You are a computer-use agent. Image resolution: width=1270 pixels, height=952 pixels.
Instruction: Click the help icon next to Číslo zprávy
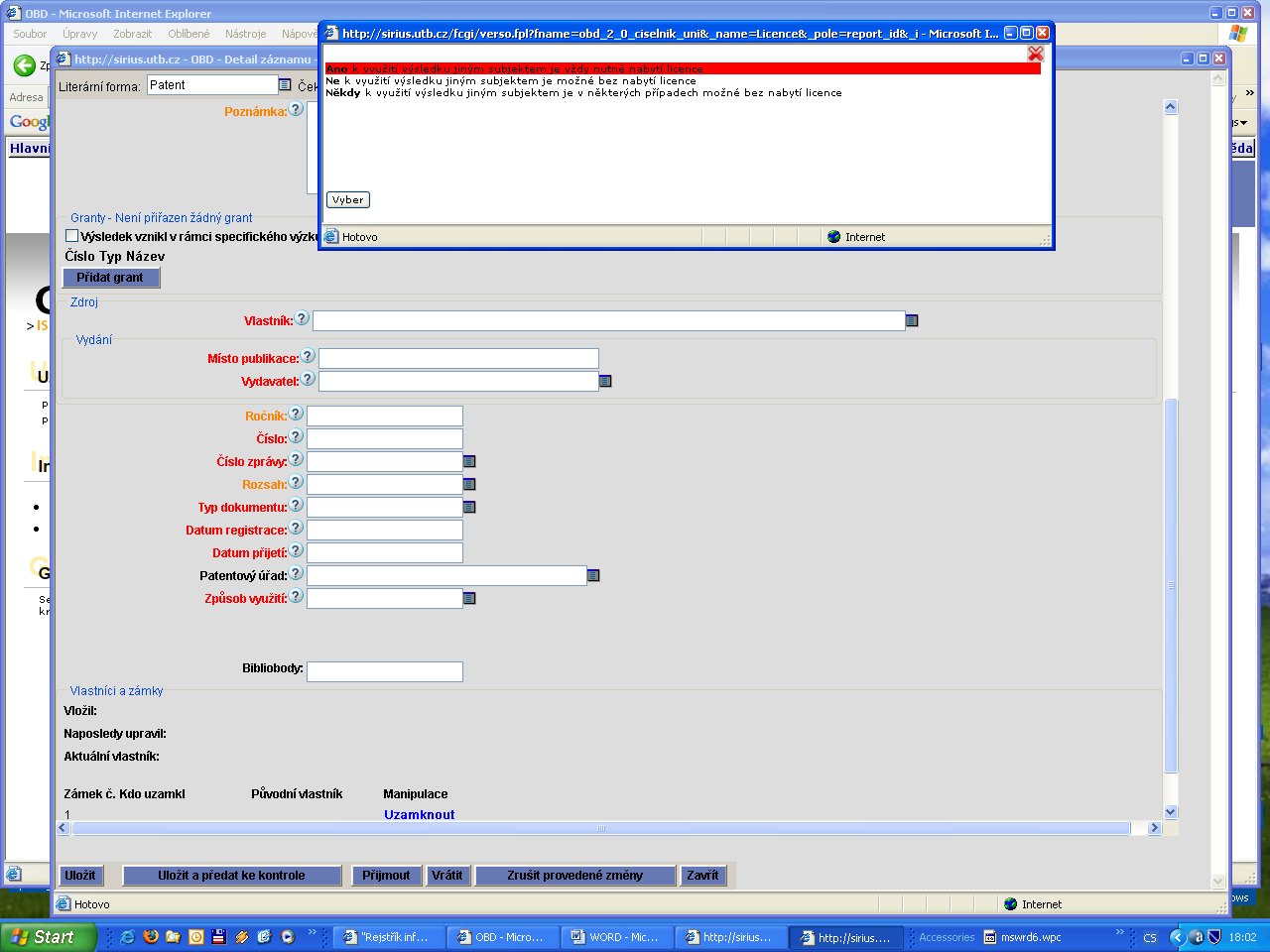296,459
